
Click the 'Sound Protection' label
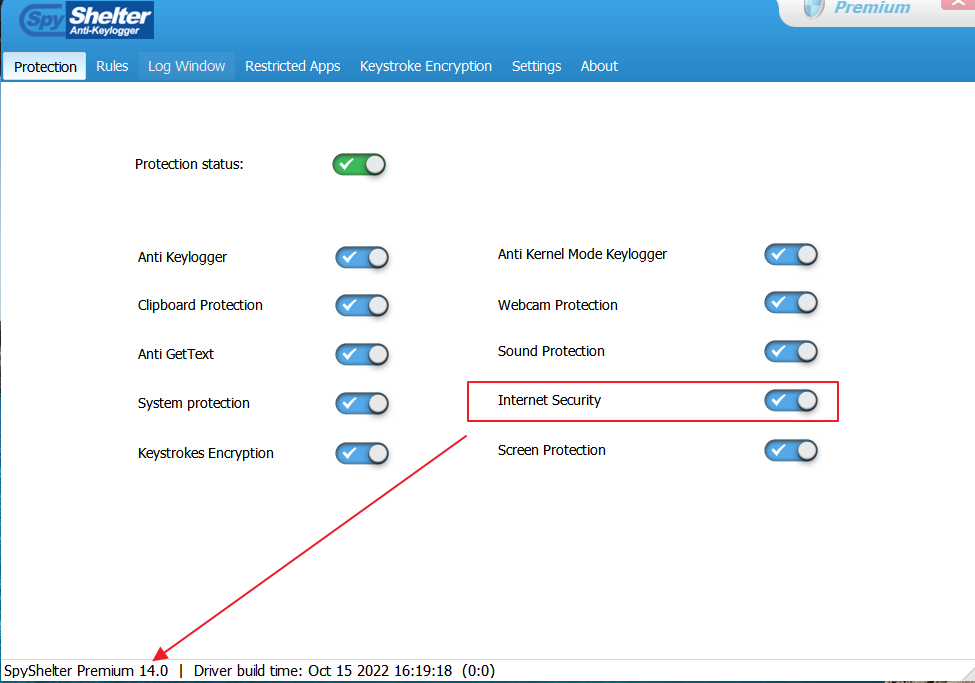551,351
